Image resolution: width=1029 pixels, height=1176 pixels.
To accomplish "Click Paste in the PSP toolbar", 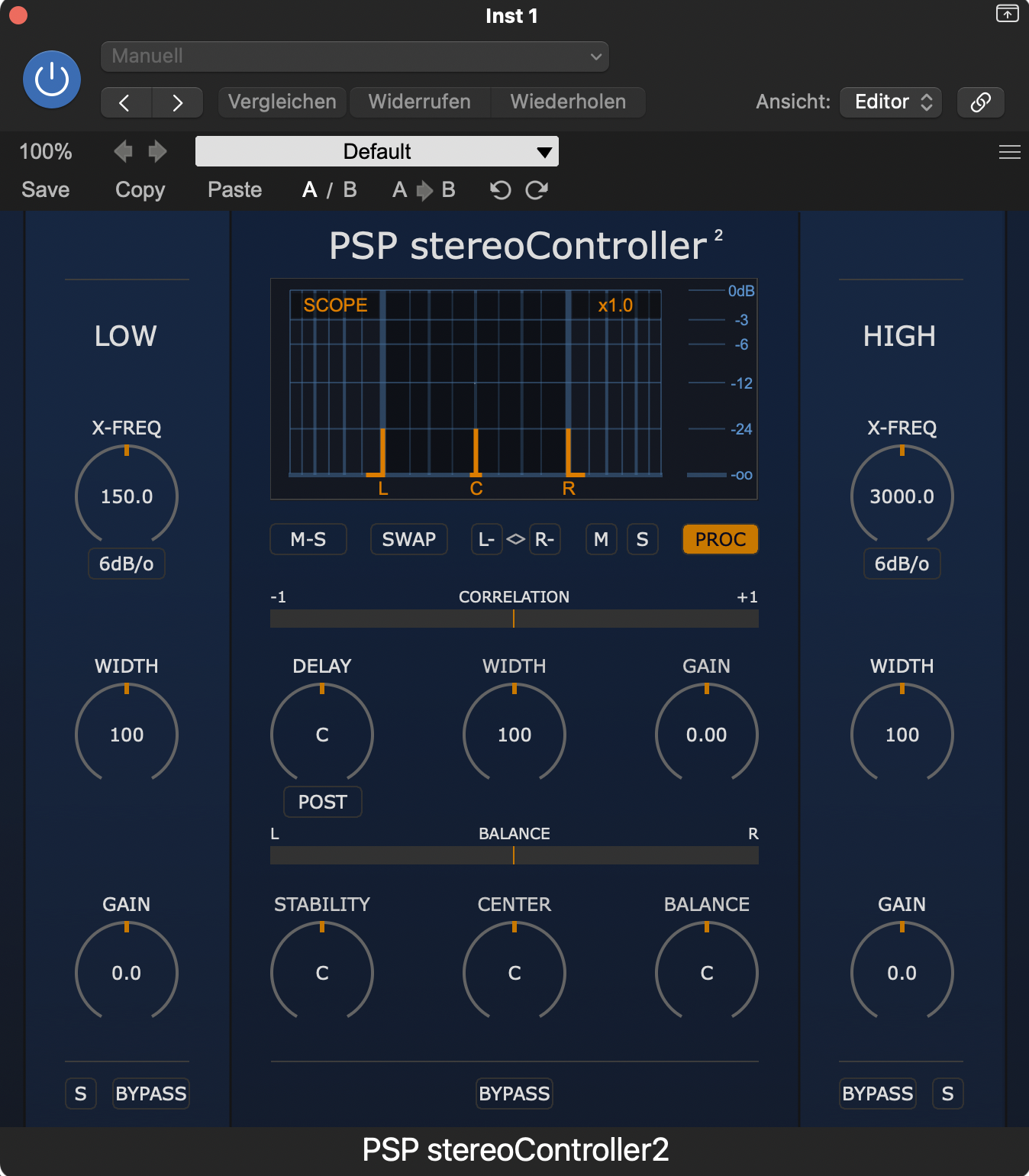I will pyautogui.click(x=235, y=189).
